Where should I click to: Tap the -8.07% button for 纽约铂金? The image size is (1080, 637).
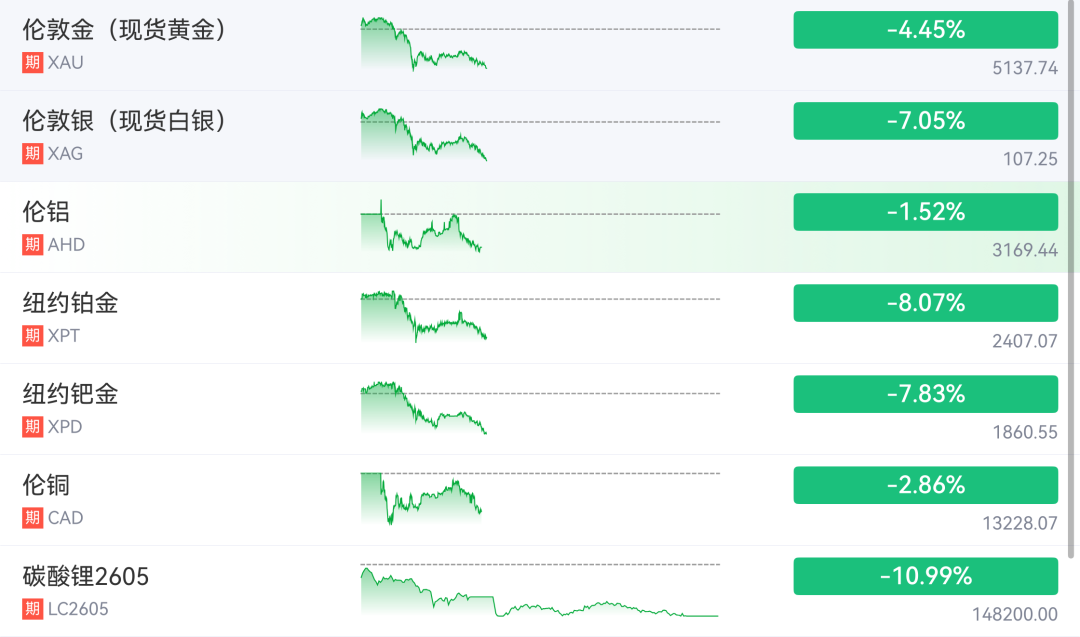pos(925,303)
